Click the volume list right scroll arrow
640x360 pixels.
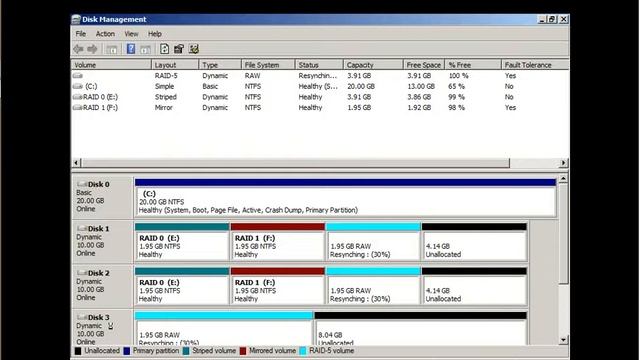[563, 163]
